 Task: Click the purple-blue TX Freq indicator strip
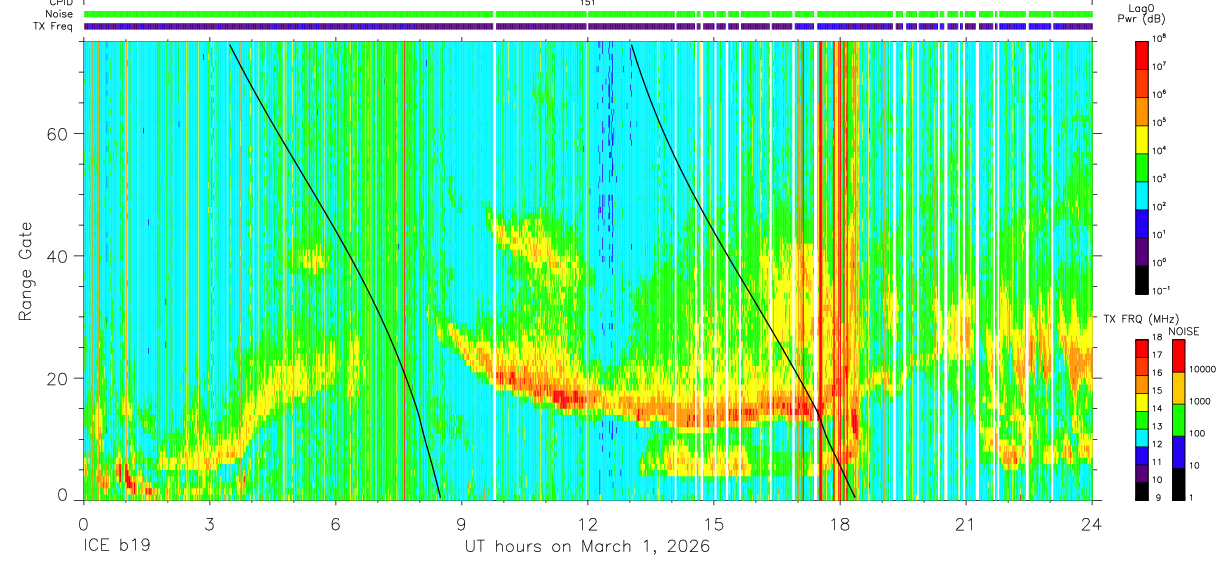(588, 26)
